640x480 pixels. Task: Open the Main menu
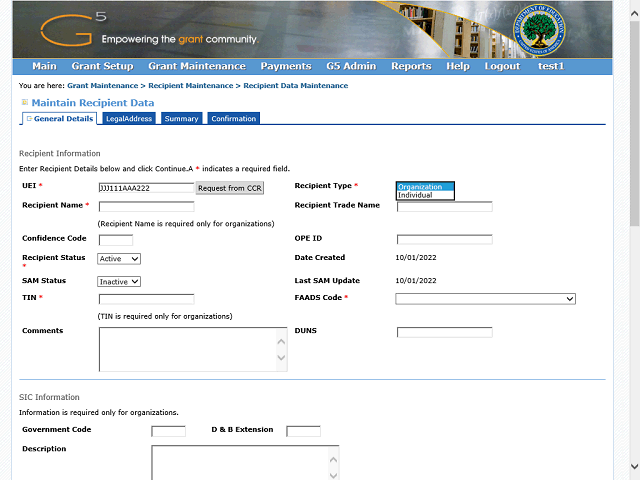[44, 66]
